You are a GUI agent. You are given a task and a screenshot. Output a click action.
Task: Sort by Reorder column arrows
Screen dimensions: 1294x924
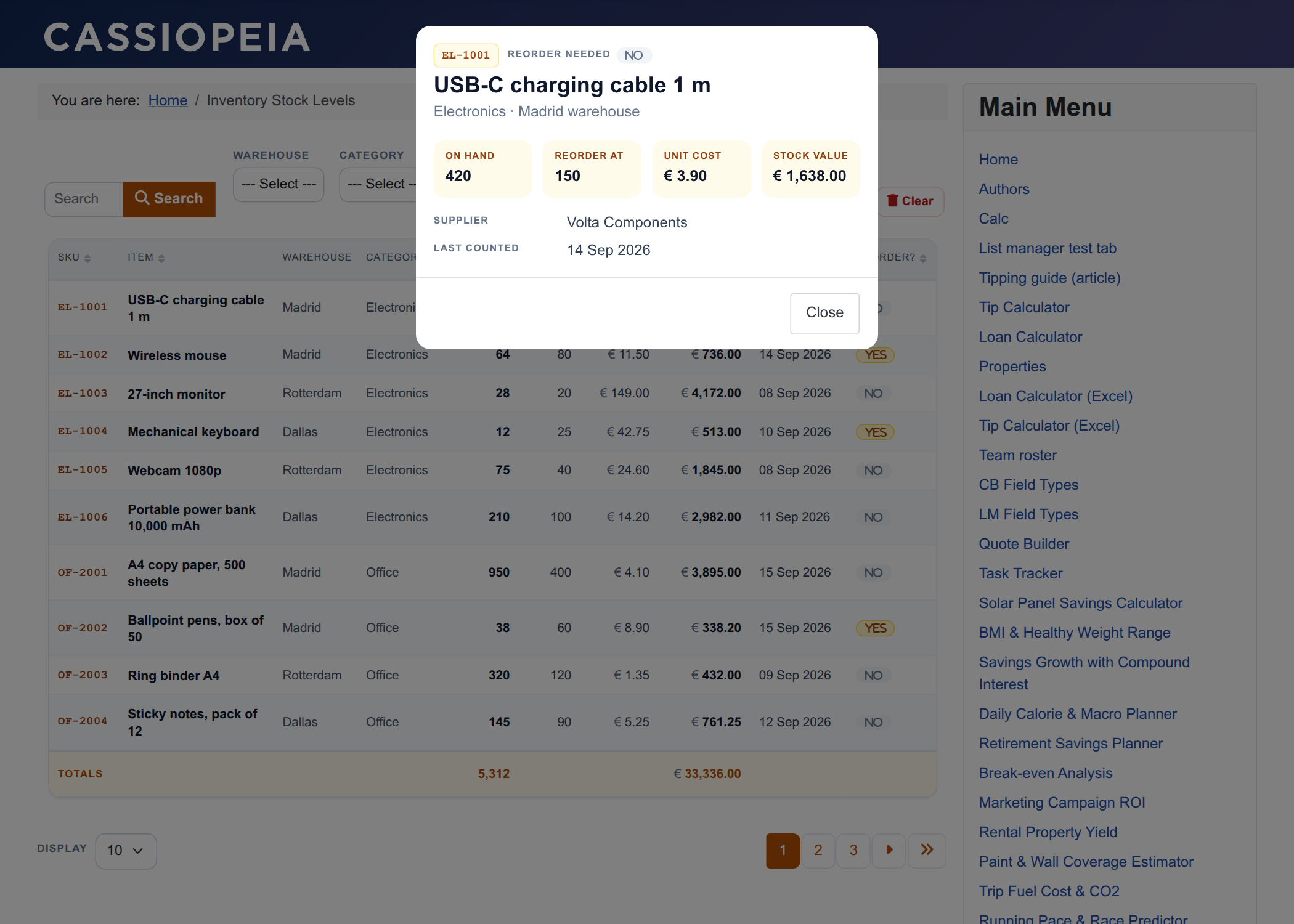(922, 259)
